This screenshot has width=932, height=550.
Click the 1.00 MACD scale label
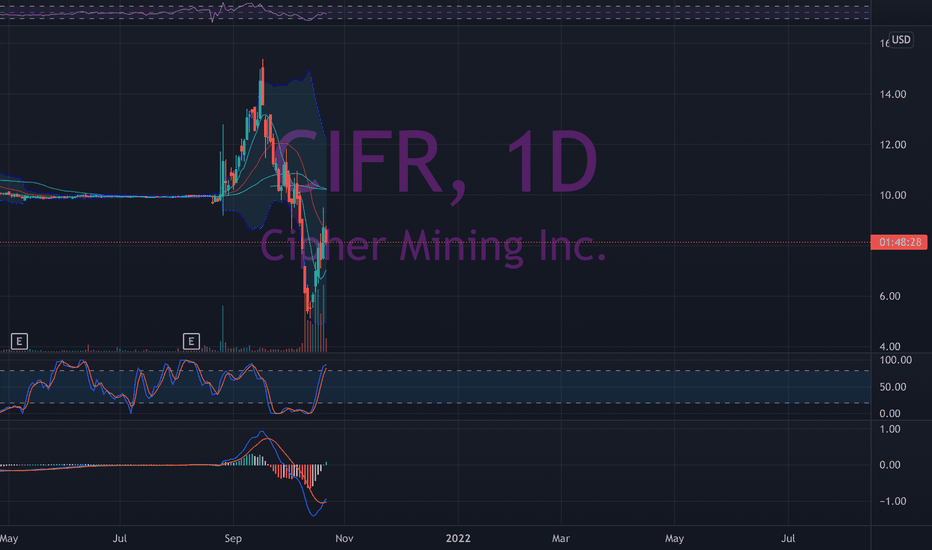(890, 429)
